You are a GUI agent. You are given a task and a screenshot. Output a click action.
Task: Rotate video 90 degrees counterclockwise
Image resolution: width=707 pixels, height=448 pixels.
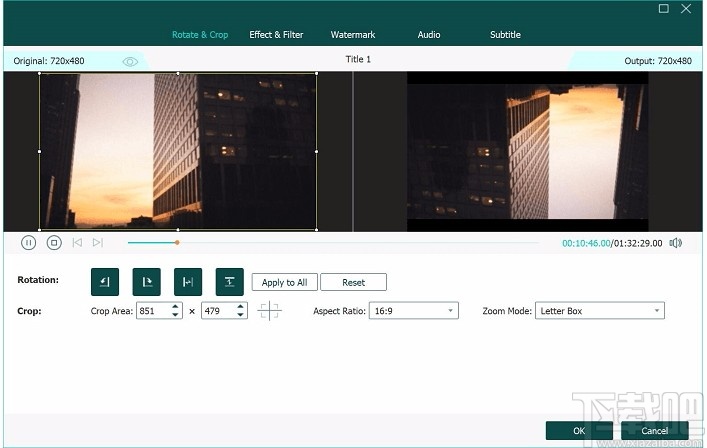(104, 282)
